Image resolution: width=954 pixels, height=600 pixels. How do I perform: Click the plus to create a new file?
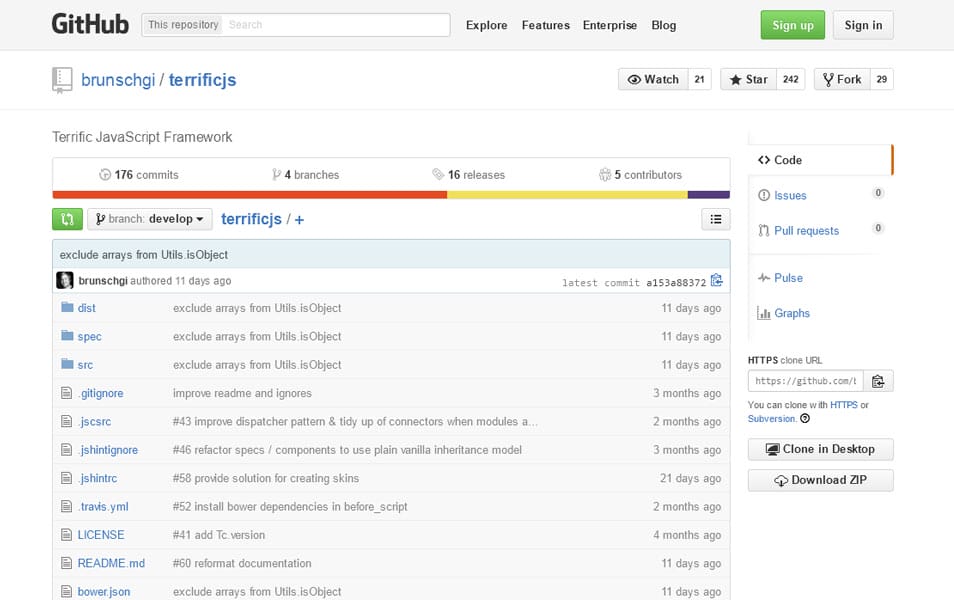coord(299,220)
